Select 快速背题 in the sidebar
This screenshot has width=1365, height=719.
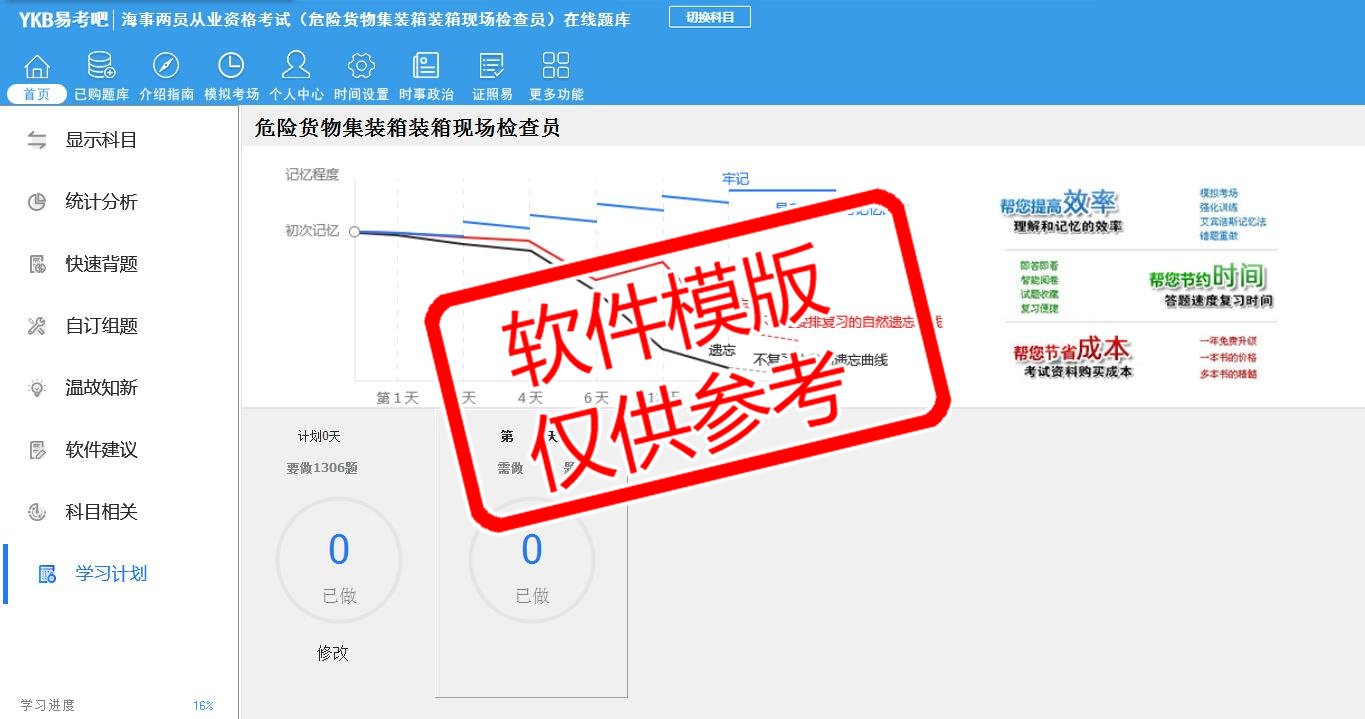[100, 264]
